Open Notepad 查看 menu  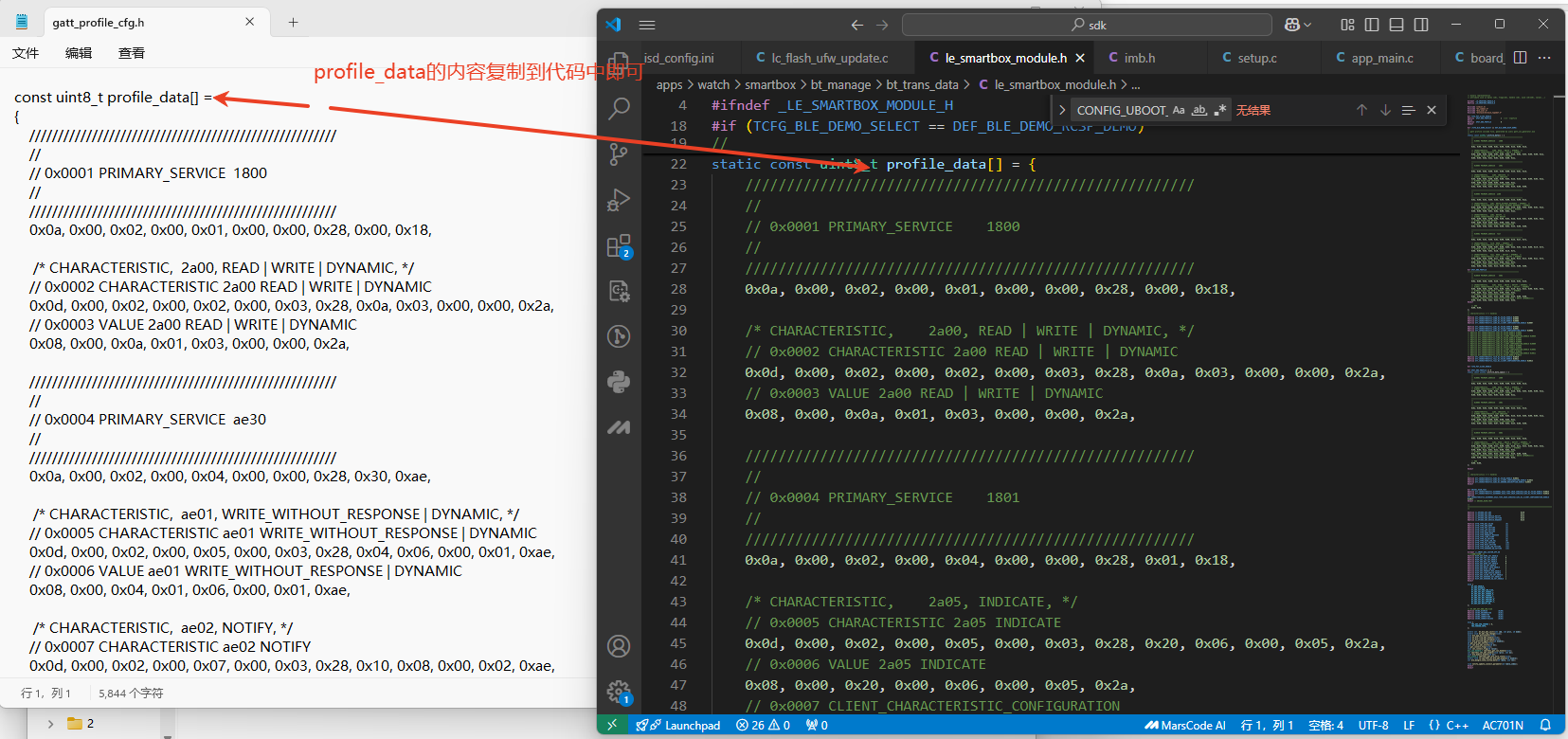click(x=132, y=53)
